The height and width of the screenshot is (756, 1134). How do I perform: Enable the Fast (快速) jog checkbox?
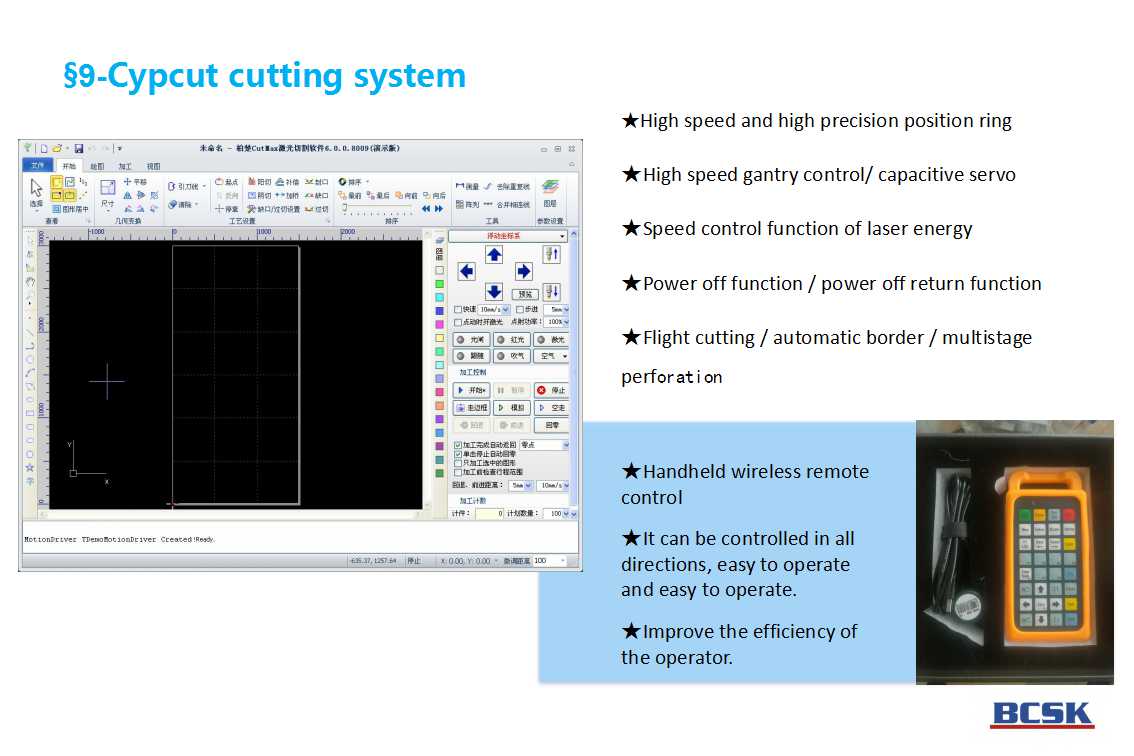coord(458,310)
